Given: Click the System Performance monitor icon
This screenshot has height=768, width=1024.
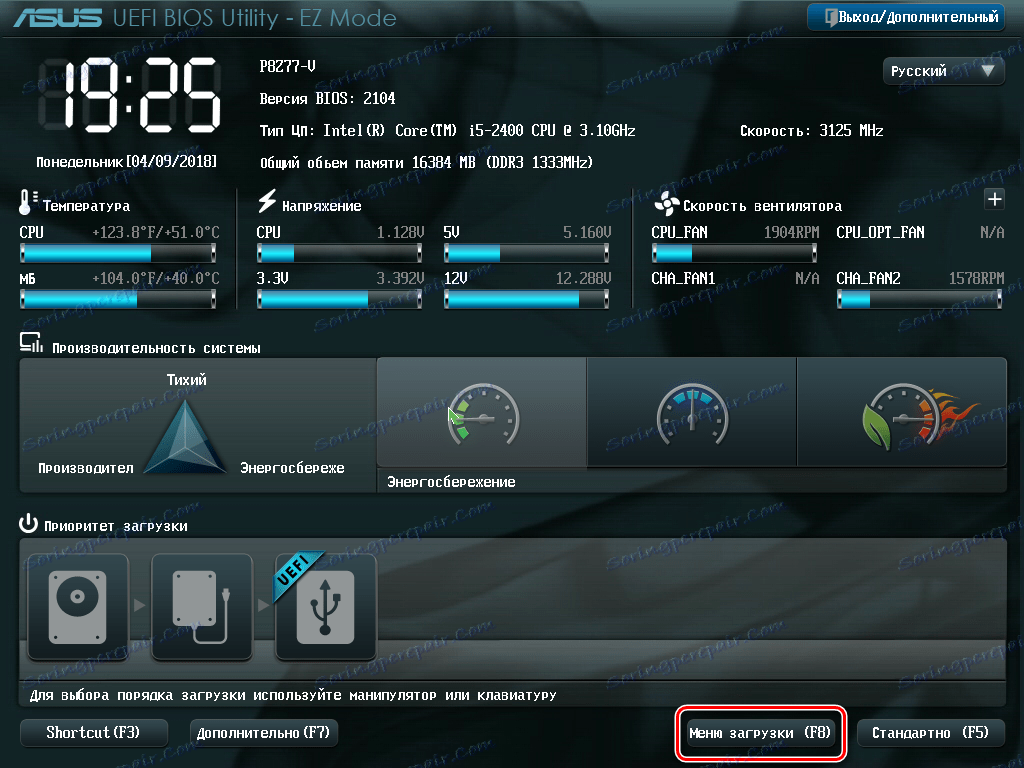Looking at the screenshot, I should tap(31, 343).
